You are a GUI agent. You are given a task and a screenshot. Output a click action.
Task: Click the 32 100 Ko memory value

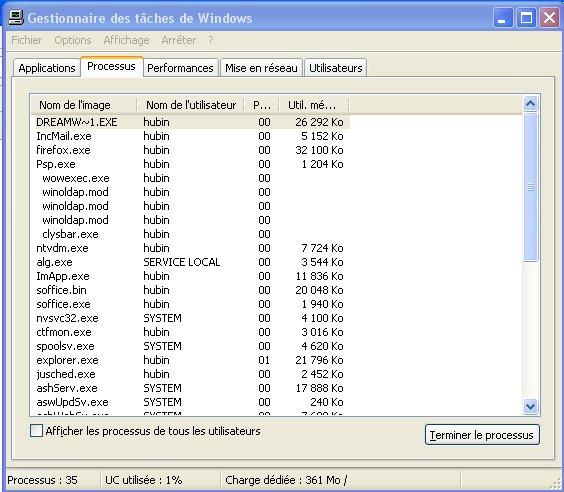point(319,150)
